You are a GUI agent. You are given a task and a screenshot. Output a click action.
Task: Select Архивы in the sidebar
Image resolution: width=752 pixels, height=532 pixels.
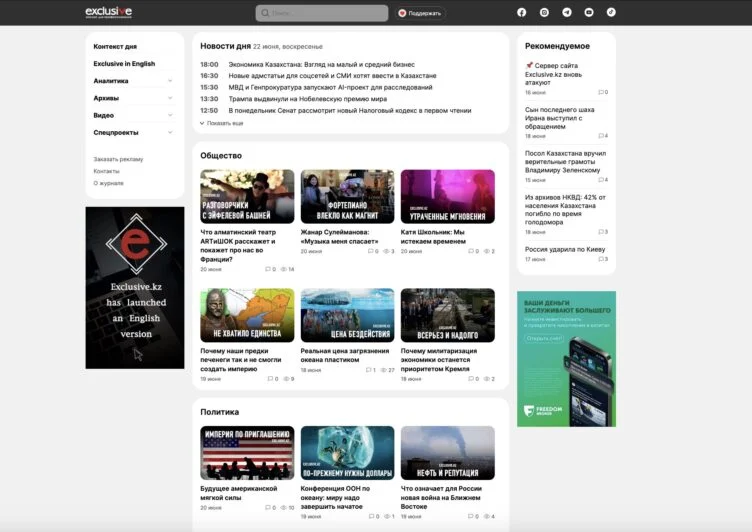point(106,98)
